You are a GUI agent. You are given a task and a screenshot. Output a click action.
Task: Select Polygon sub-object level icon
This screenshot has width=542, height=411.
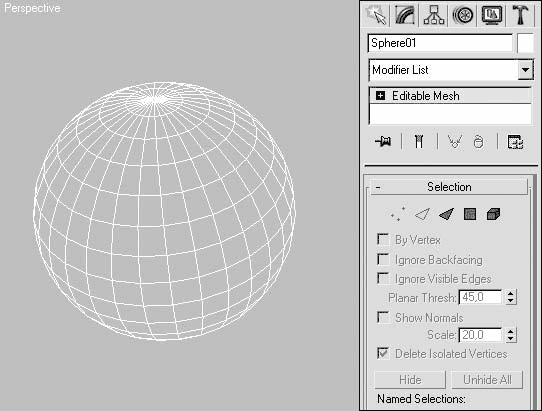470,214
